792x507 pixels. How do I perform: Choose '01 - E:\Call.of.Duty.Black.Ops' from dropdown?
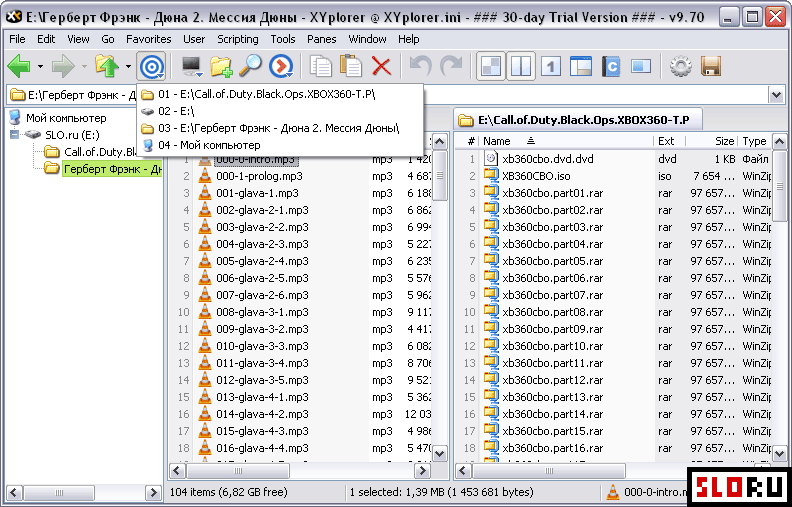click(x=279, y=94)
